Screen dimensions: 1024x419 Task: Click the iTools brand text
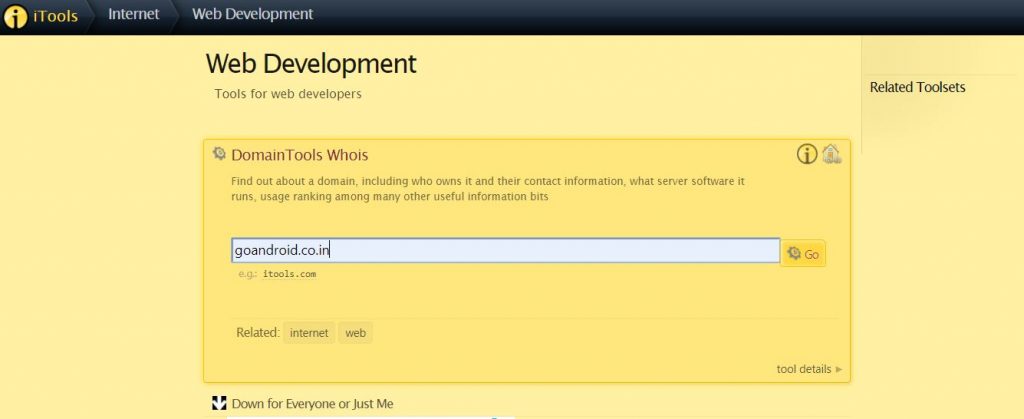coord(56,16)
